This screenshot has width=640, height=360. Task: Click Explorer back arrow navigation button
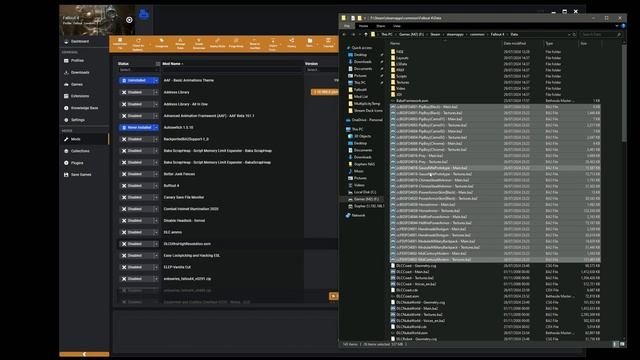pyautogui.click(x=345, y=34)
